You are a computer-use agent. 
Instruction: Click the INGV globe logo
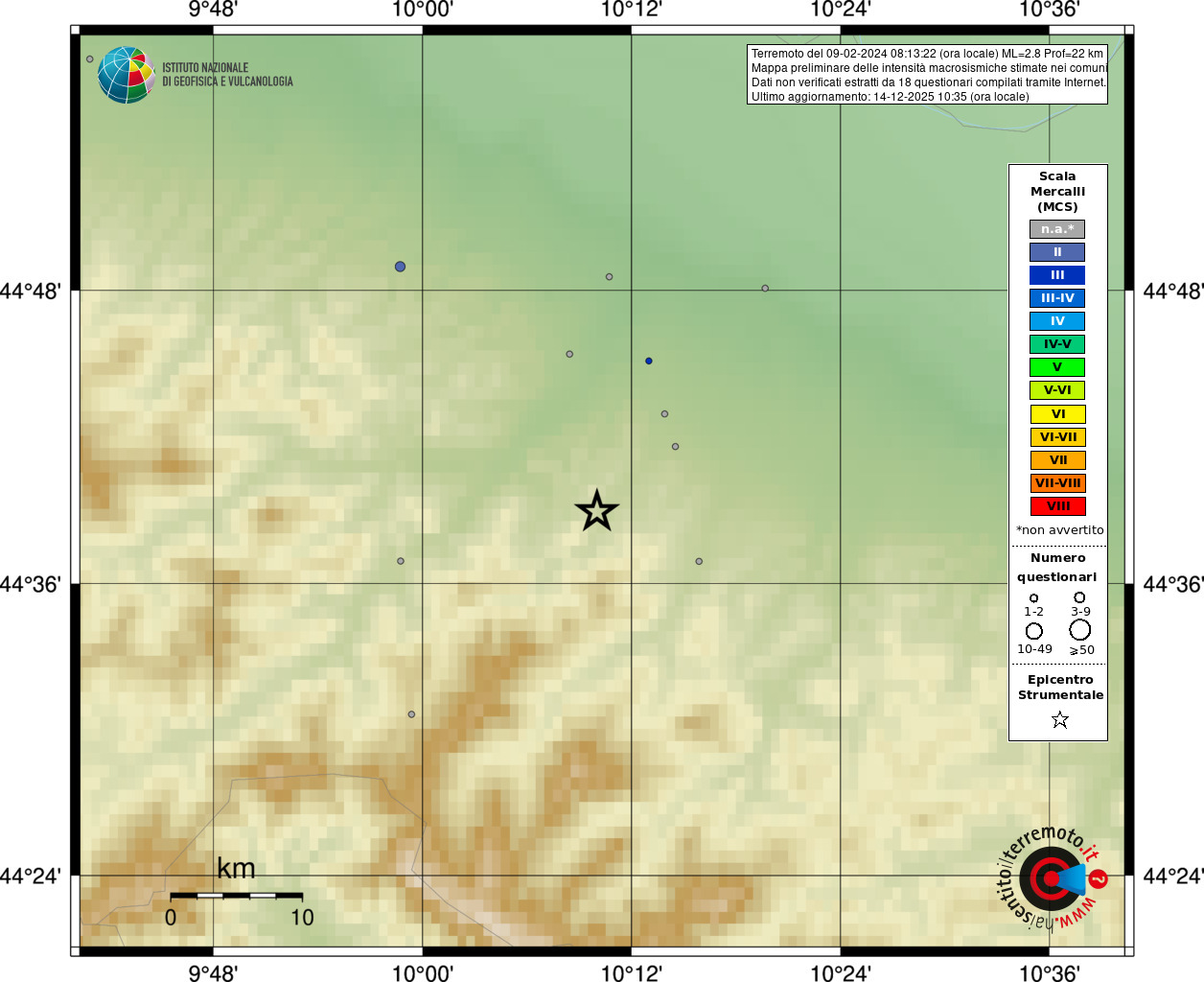tap(127, 75)
